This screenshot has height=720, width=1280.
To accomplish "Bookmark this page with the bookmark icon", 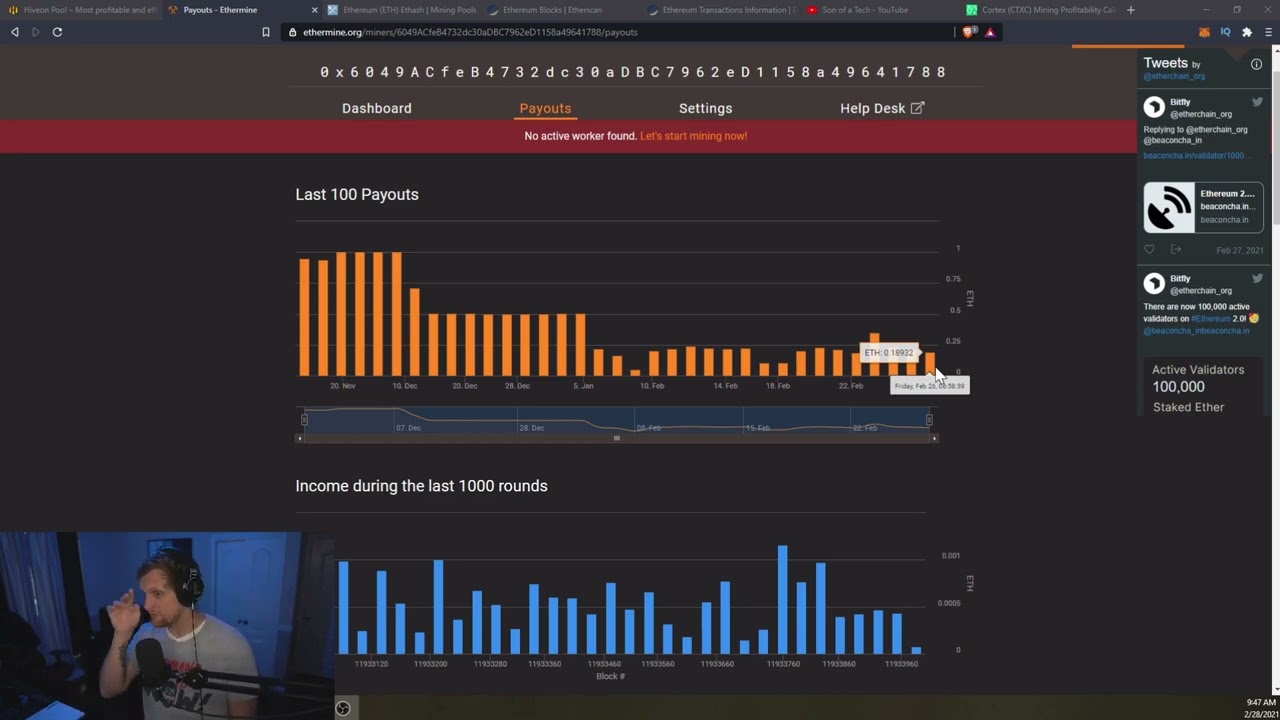I will [266, 32].
